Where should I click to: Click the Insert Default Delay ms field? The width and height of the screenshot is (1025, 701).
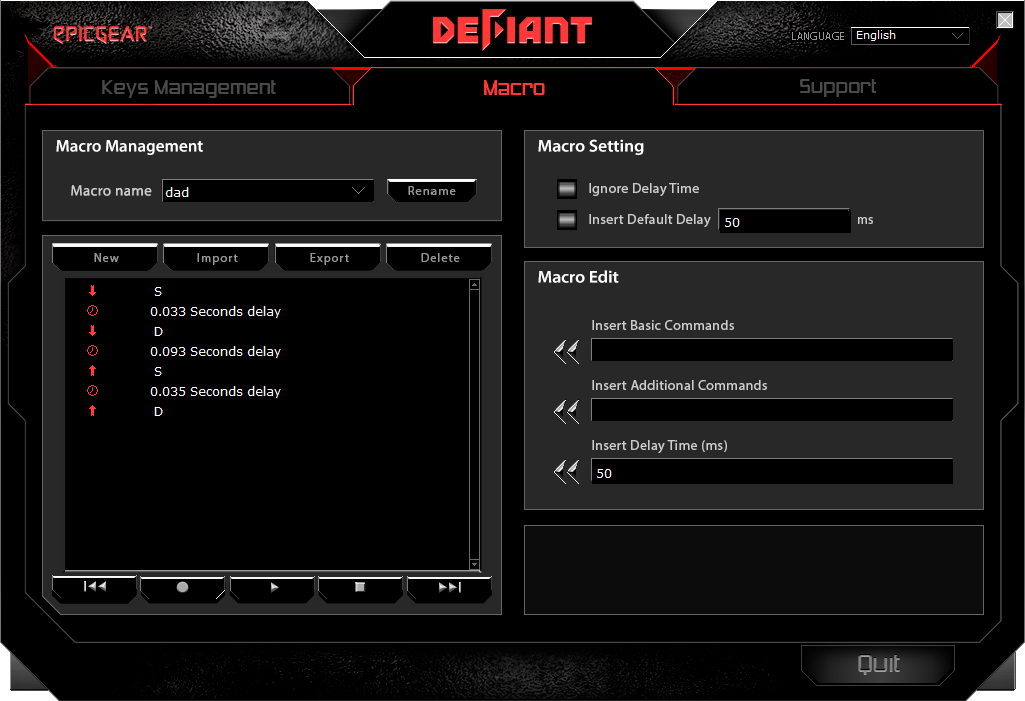point(784,221)
